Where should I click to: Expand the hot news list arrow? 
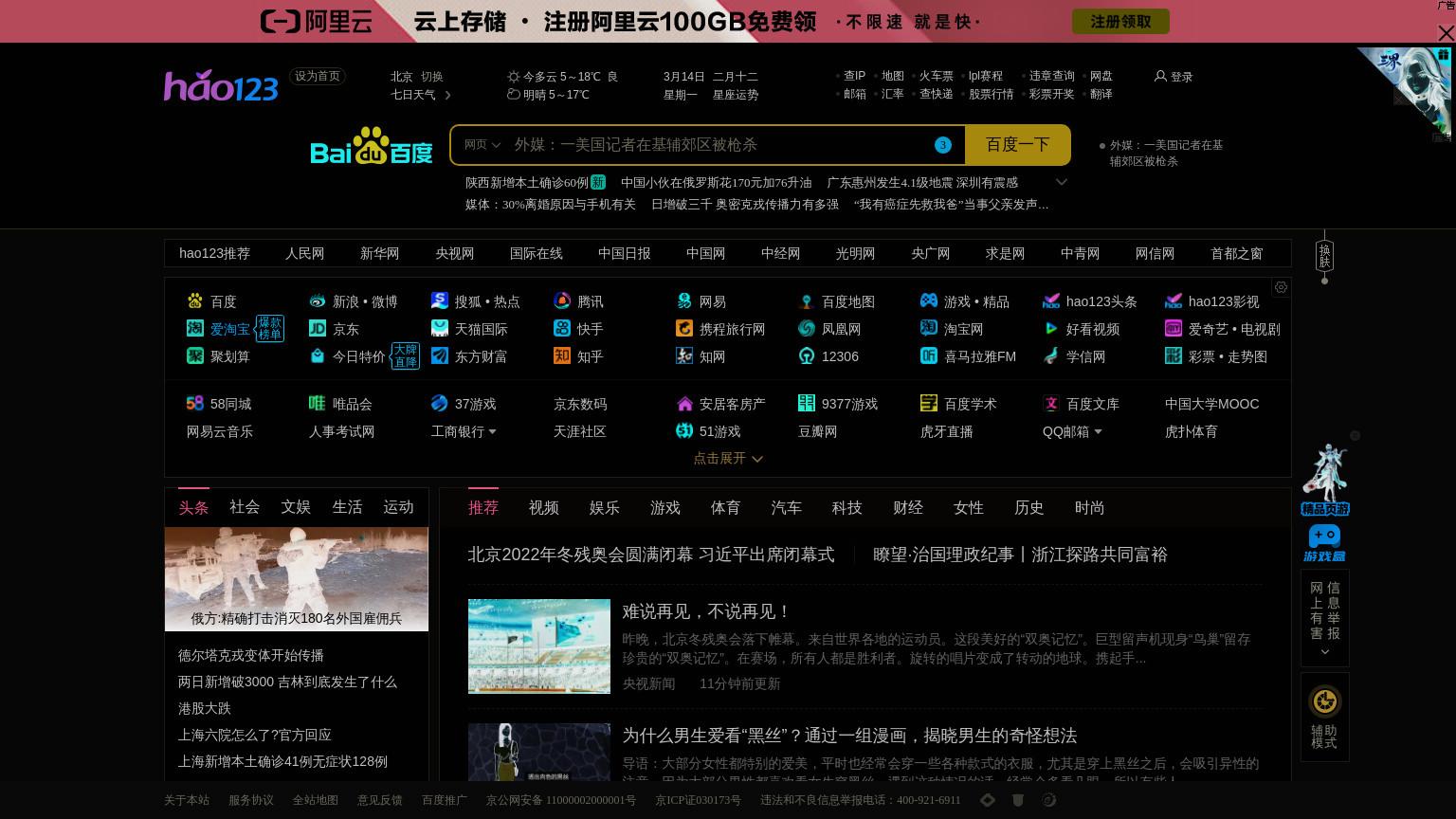point(1062,182)
